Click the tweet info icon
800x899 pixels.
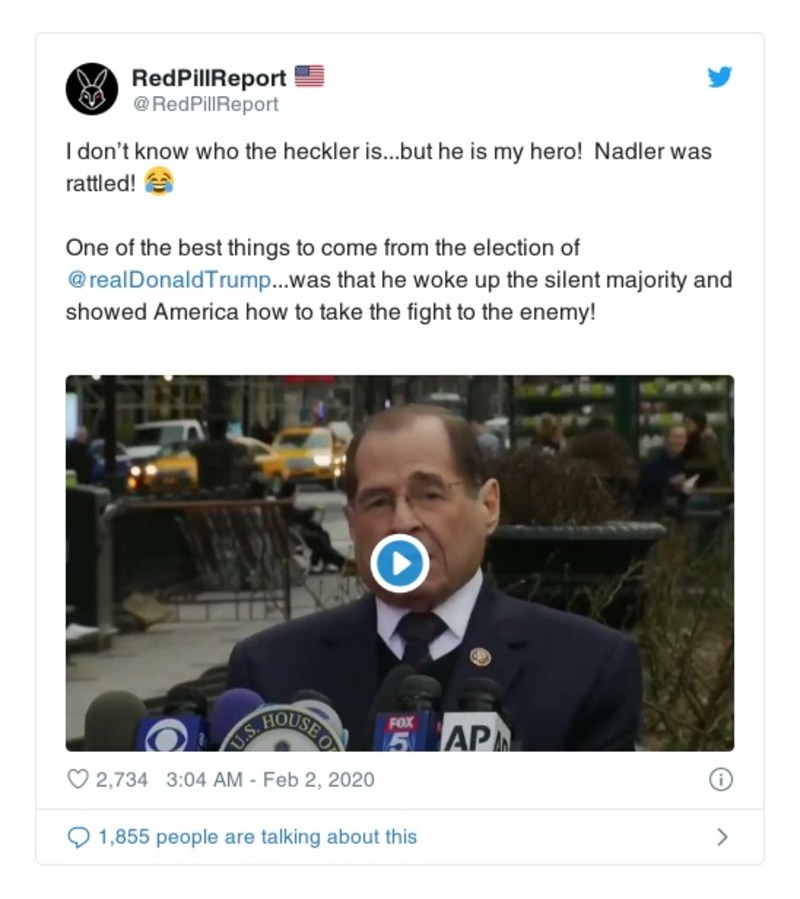[x=720, y=780]
